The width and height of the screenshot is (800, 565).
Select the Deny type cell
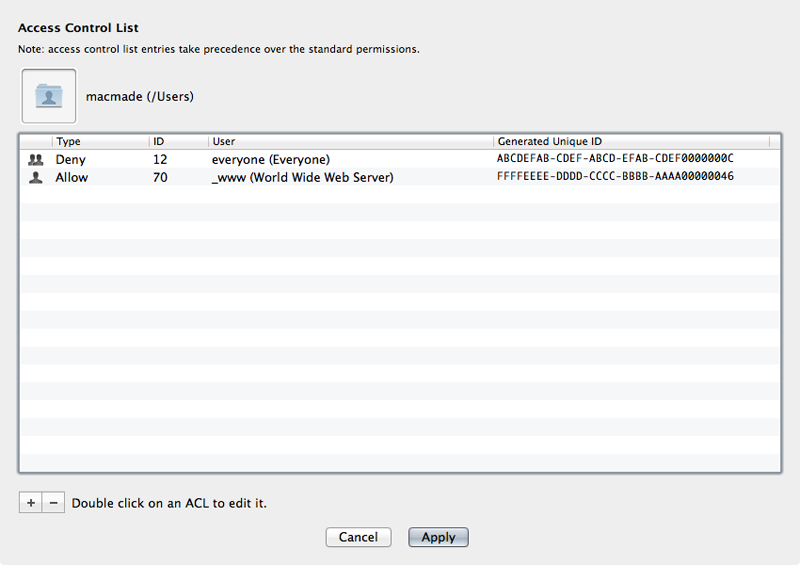71,159
